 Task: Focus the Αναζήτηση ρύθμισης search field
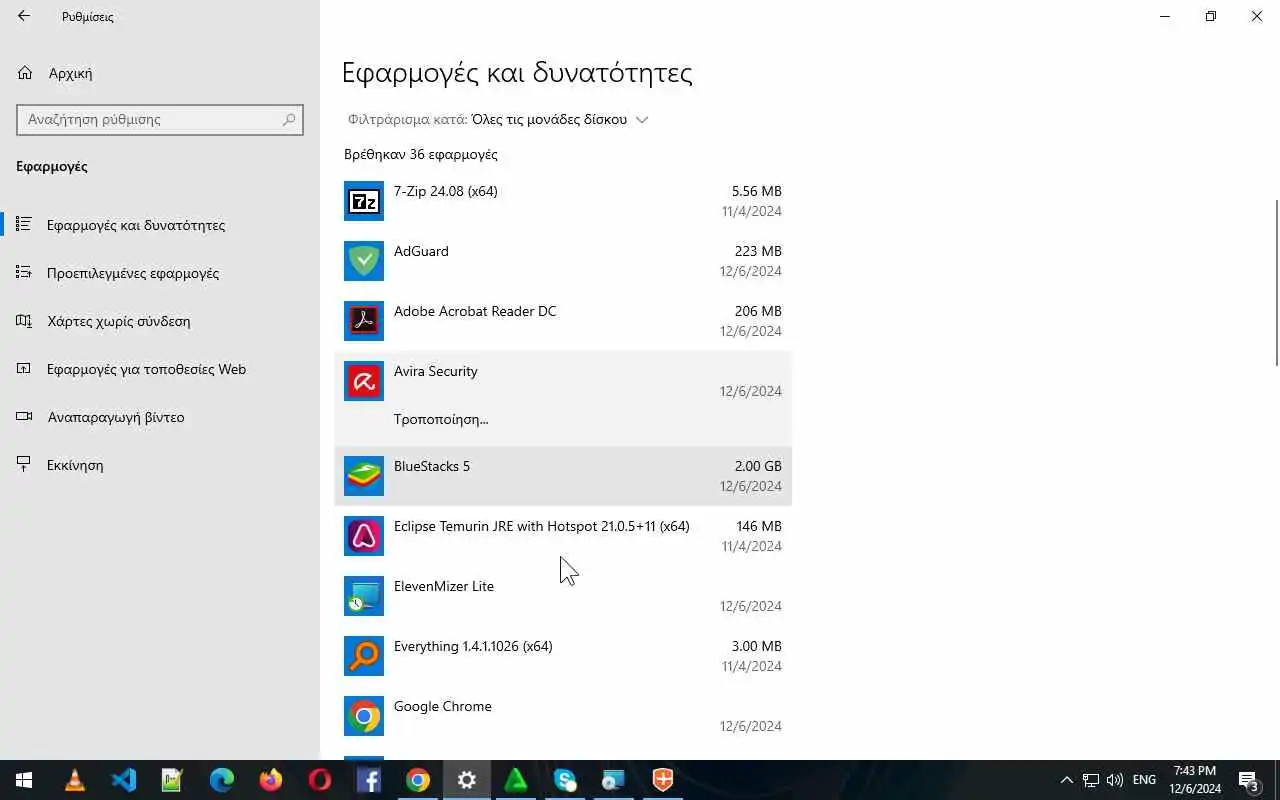point(160,119)
